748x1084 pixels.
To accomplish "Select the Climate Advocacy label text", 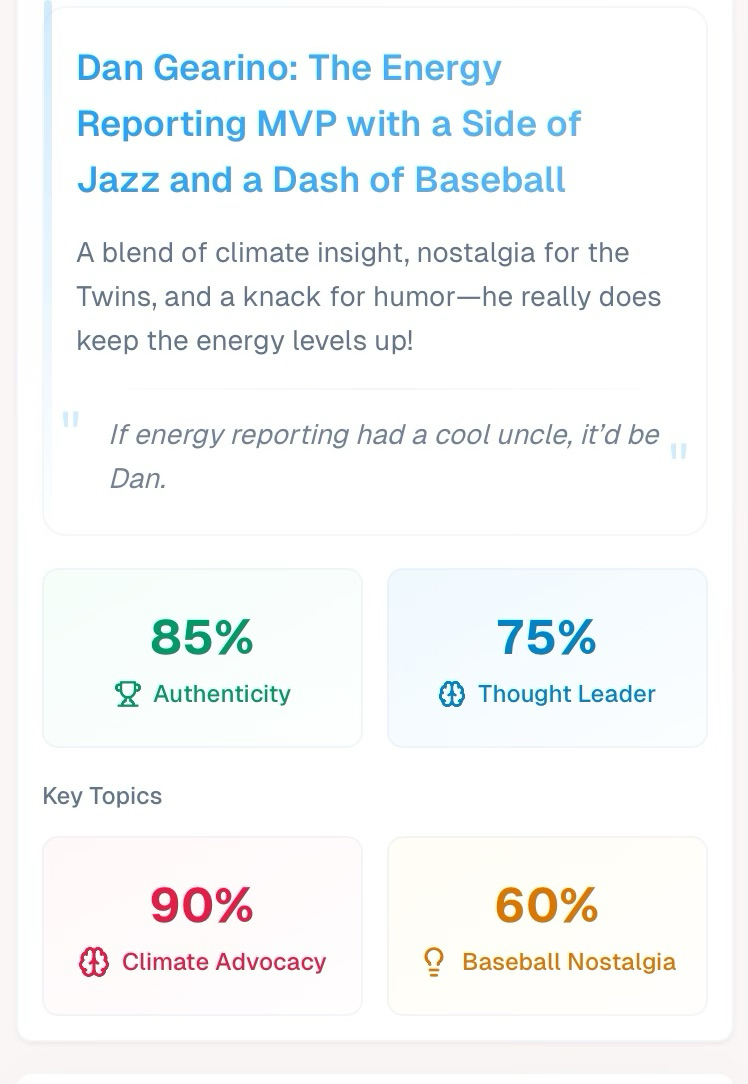I will (224, 962).
